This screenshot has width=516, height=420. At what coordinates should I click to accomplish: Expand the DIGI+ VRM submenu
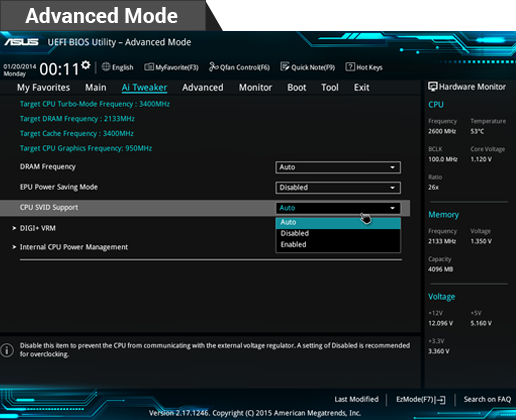tap(37, 228)
